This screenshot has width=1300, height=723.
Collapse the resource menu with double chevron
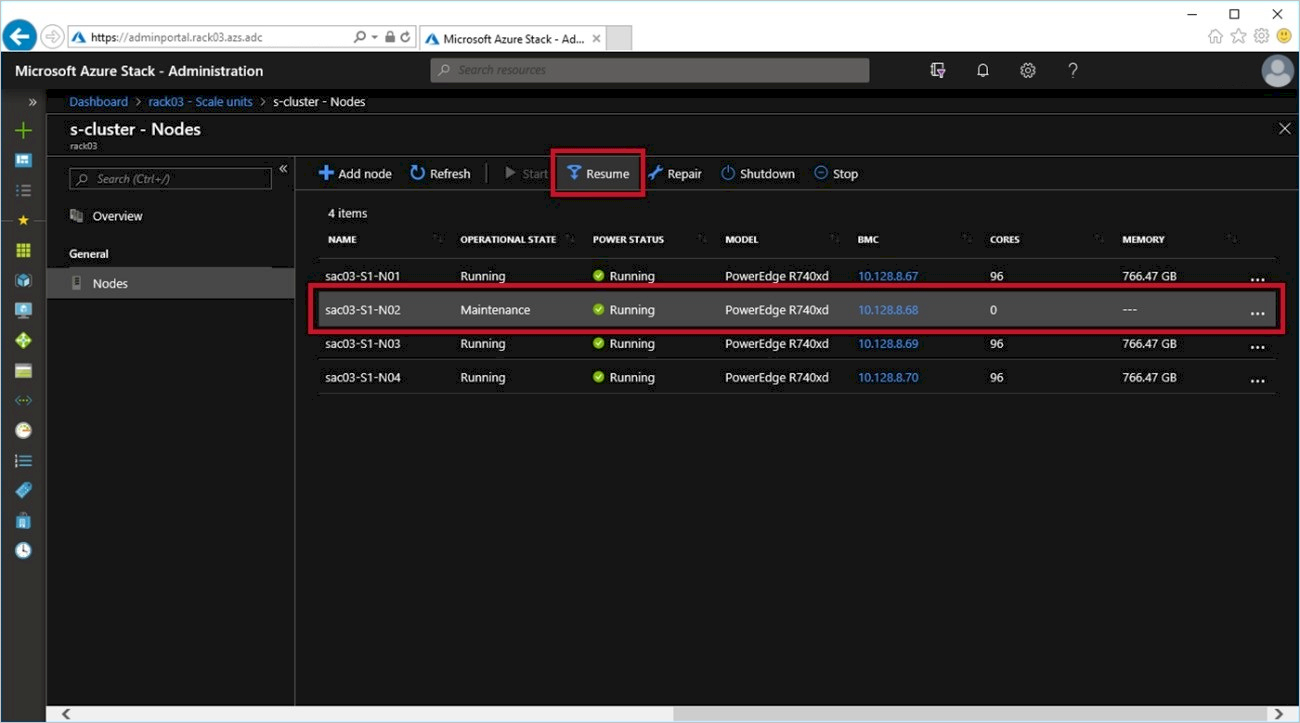pos(283,169)
